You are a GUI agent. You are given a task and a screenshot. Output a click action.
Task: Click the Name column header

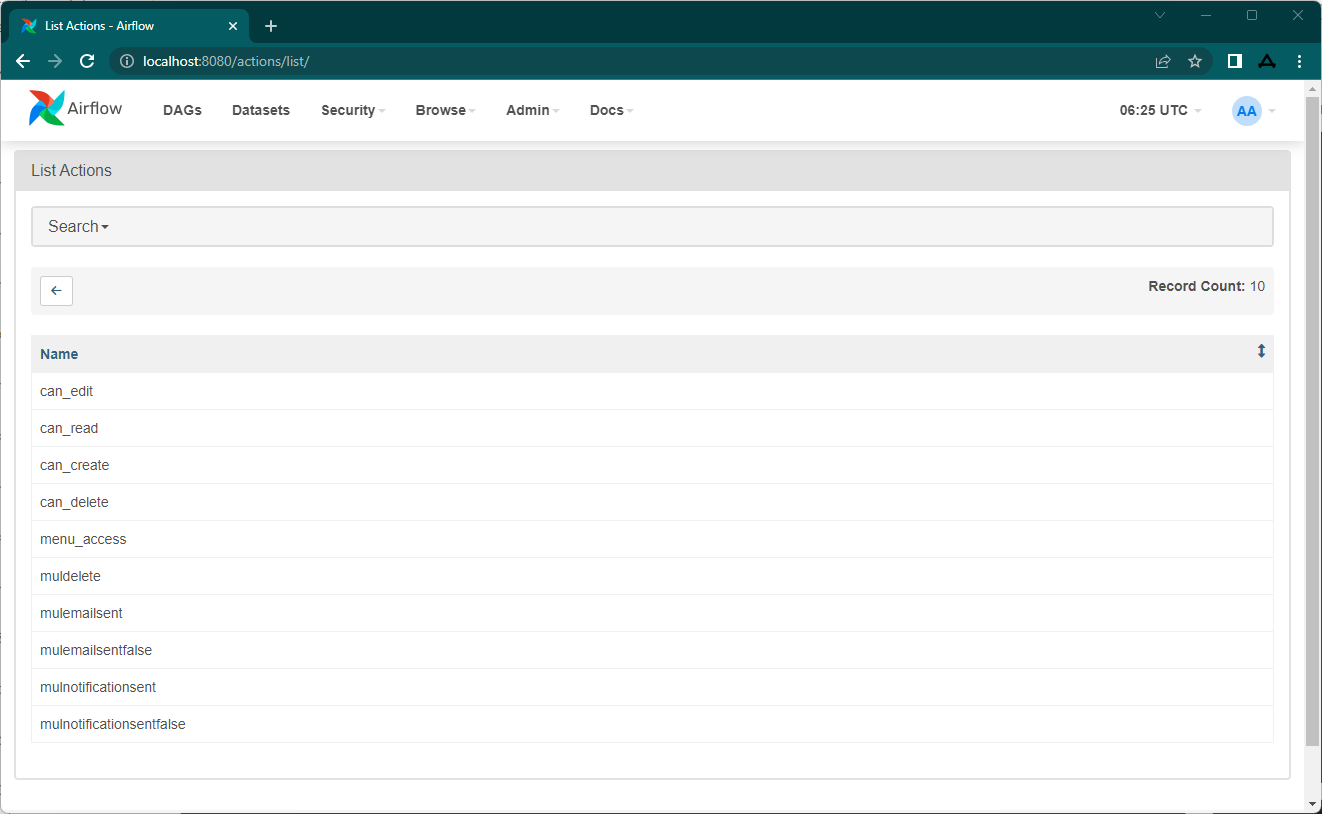59,354
